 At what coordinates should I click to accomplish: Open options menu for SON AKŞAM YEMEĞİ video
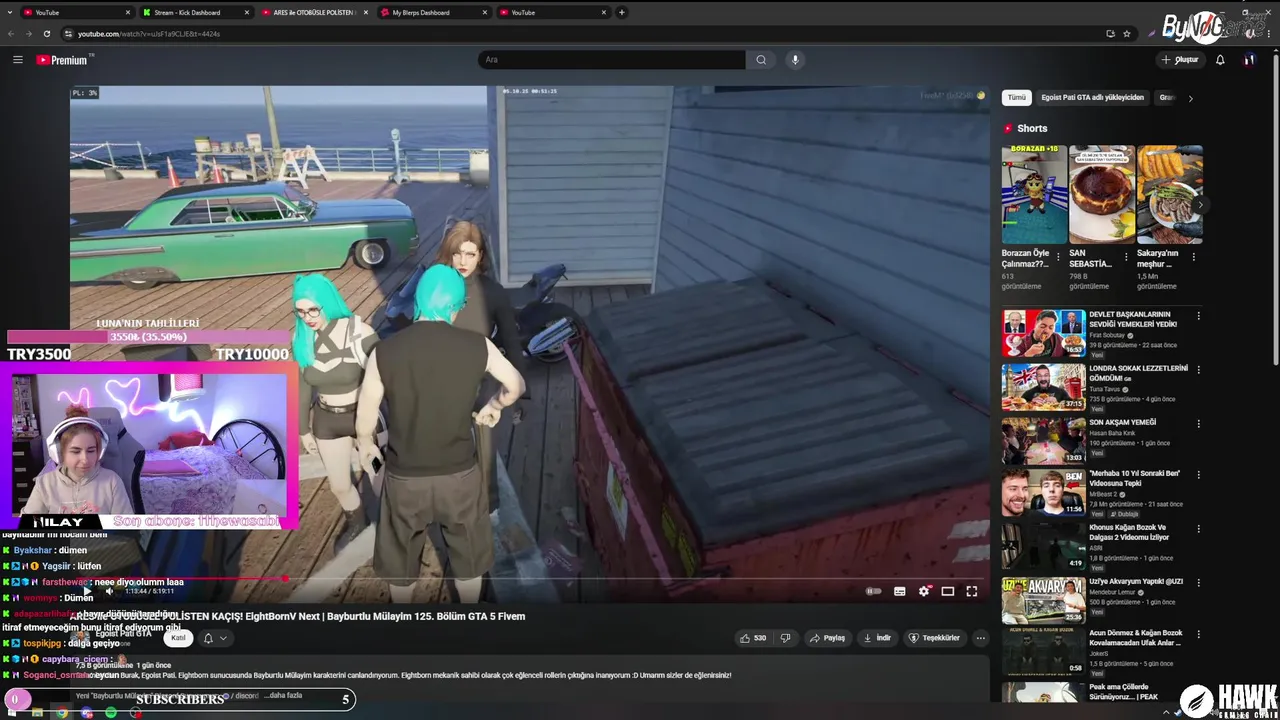pos(1198,424)
